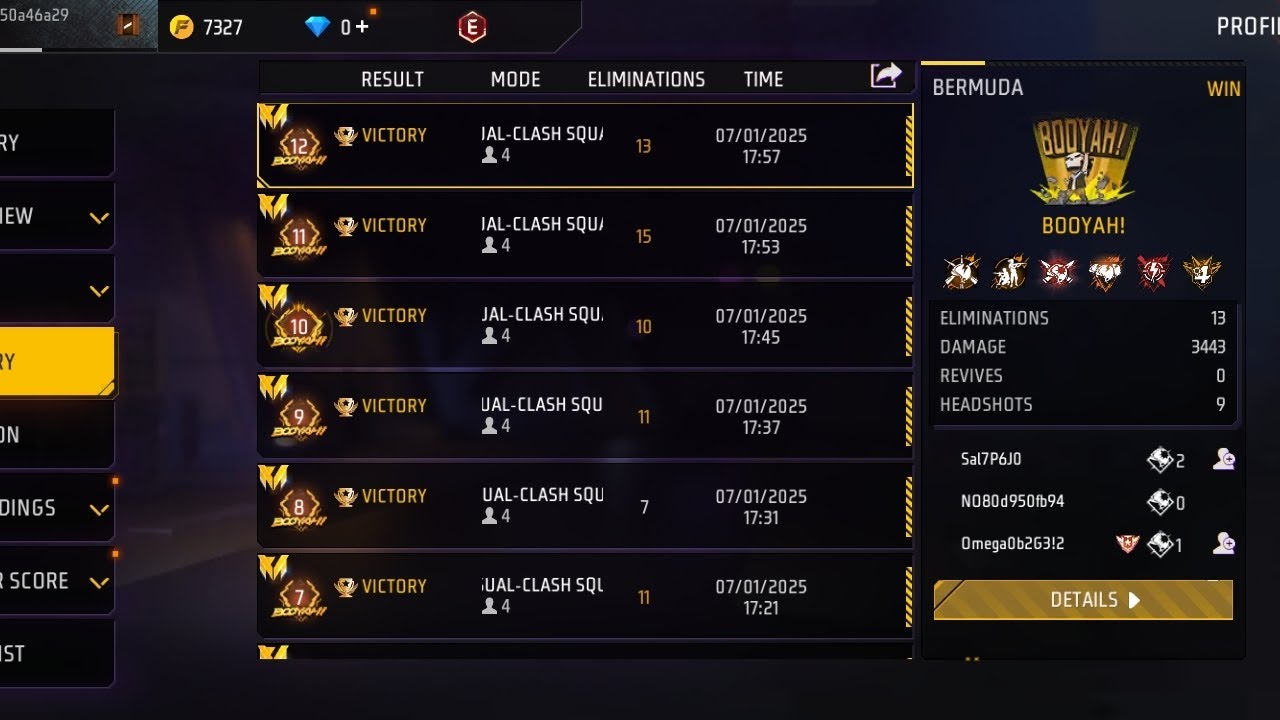Image resolution: width=1280 pixels, height=720 pixels.
Task: Expand the sidebar item ending in "DINGS"
Action: click(99, 509)
